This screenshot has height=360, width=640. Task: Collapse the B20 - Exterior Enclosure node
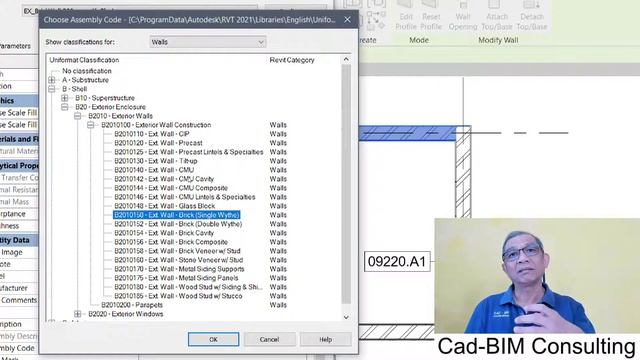coord(65,107)
